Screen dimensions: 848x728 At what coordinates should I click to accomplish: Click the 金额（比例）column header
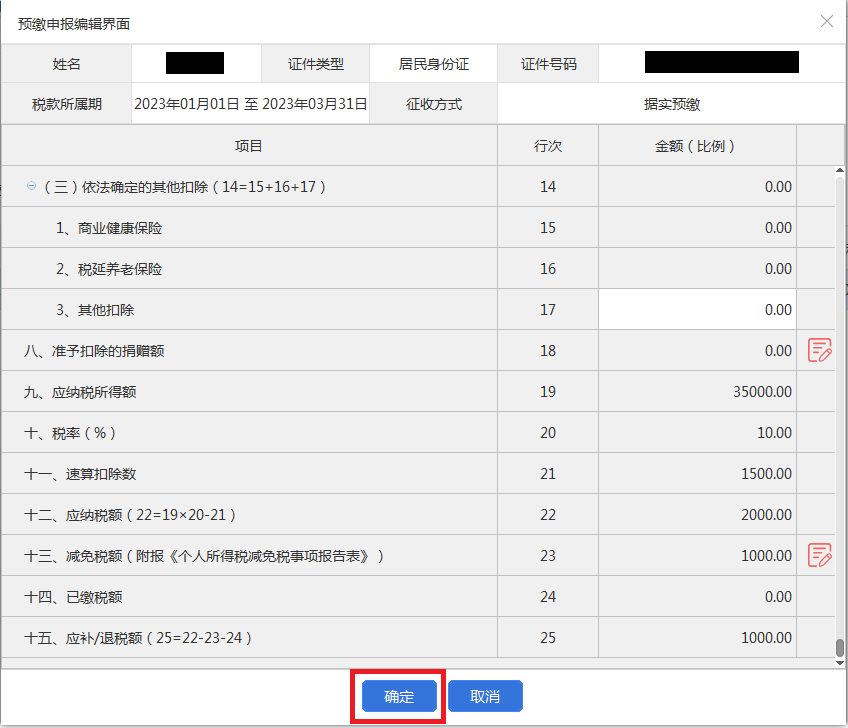point(697,145)
